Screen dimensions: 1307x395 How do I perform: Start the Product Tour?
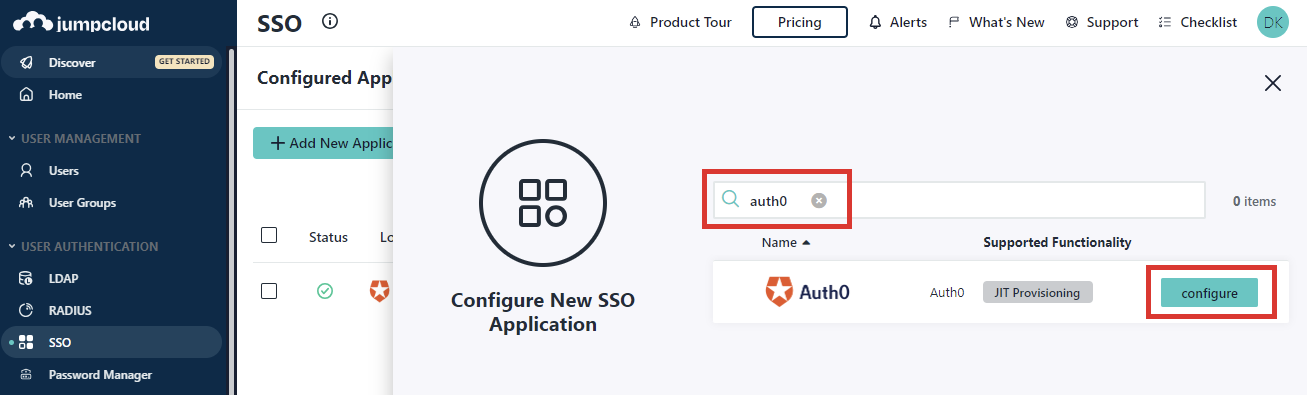pyautogui.click(x=680, y=22)
